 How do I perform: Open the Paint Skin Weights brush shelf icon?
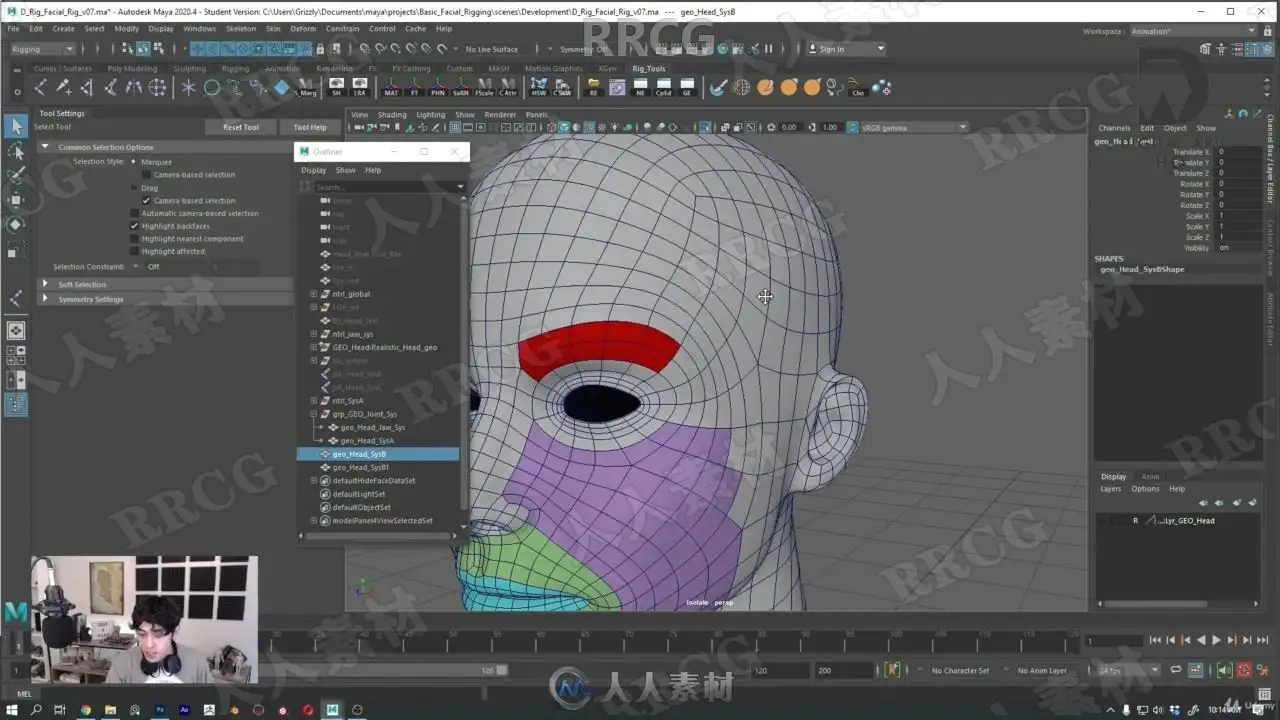pyautogui.click(x=718, y=88)
